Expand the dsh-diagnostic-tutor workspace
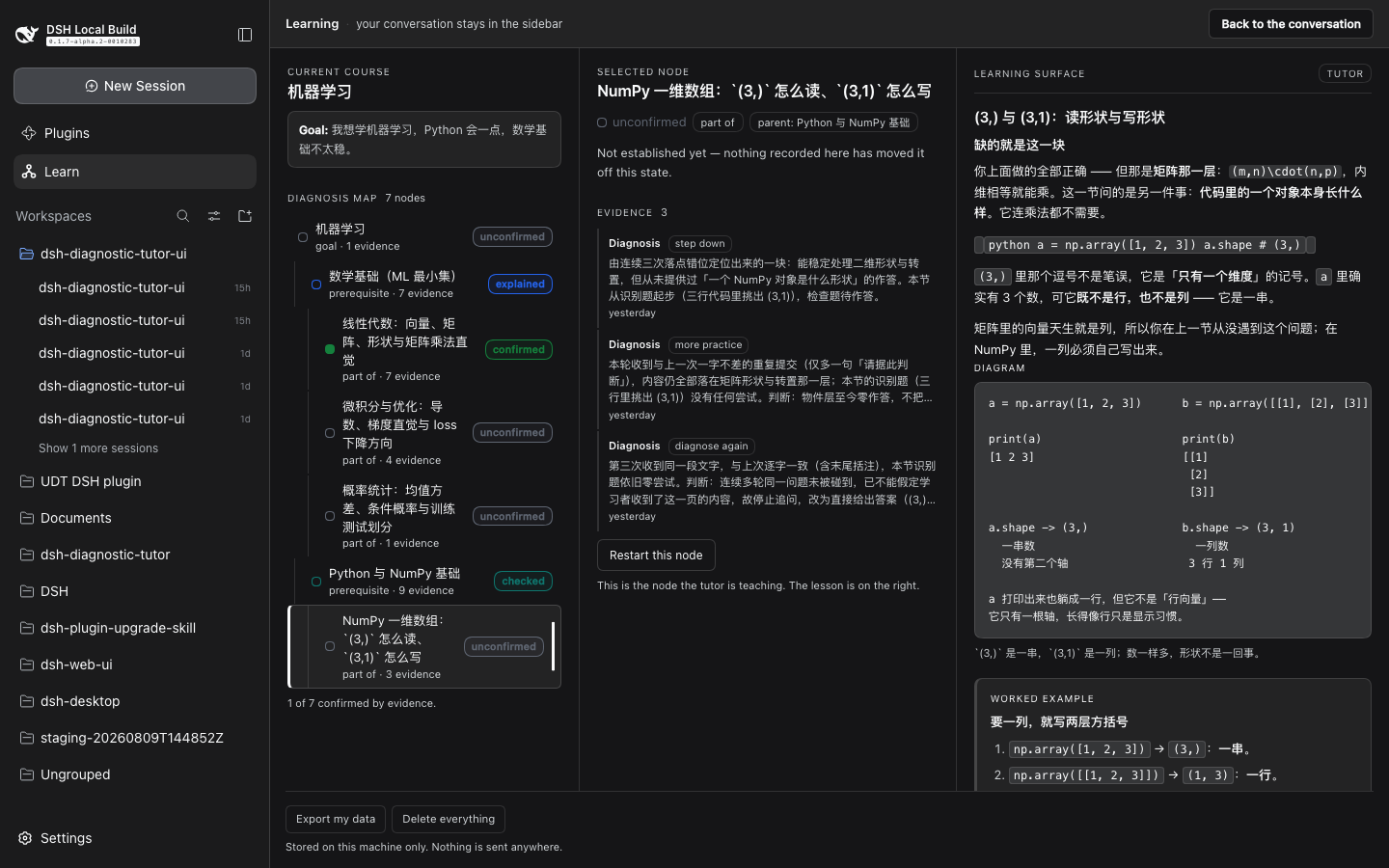Screen dimensions: 1389x868 [x=135, y=555]
